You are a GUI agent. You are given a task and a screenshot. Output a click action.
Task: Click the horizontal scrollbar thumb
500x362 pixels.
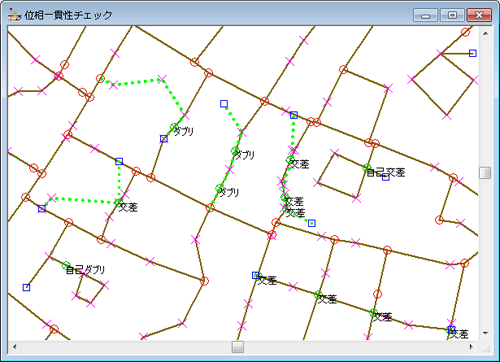click(238, 347)
